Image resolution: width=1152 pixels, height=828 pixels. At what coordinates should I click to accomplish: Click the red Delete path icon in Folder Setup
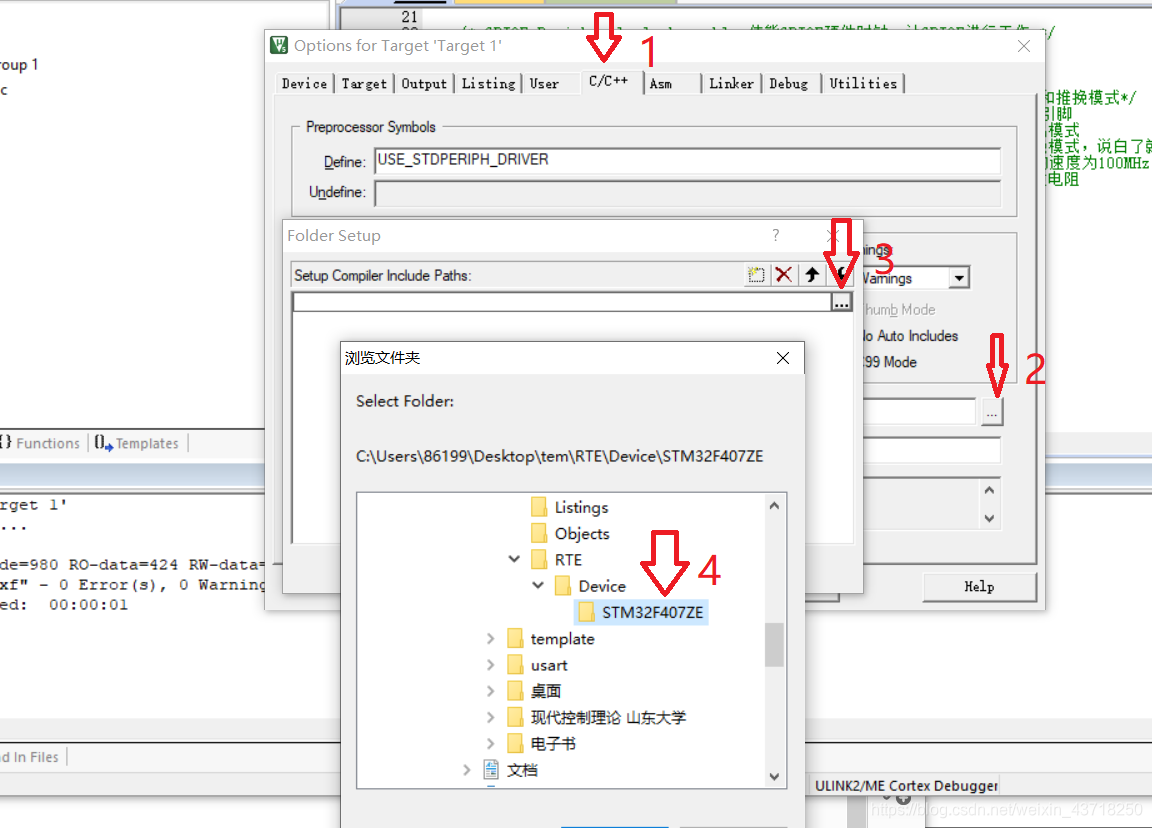[x=784, y=275]
